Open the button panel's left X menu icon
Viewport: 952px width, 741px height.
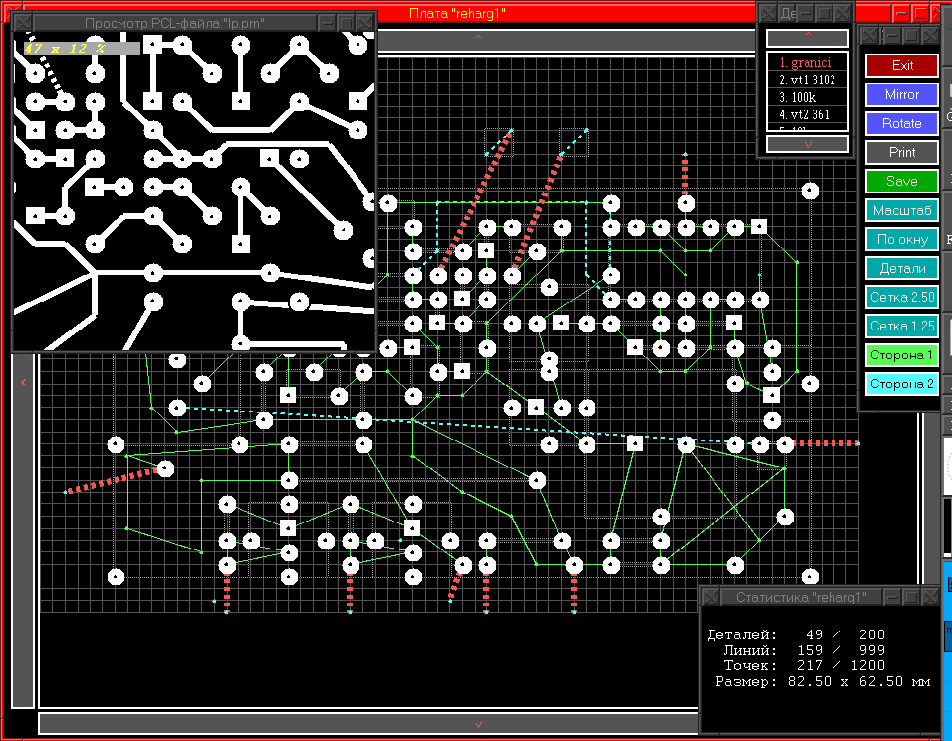pos(869,36)
